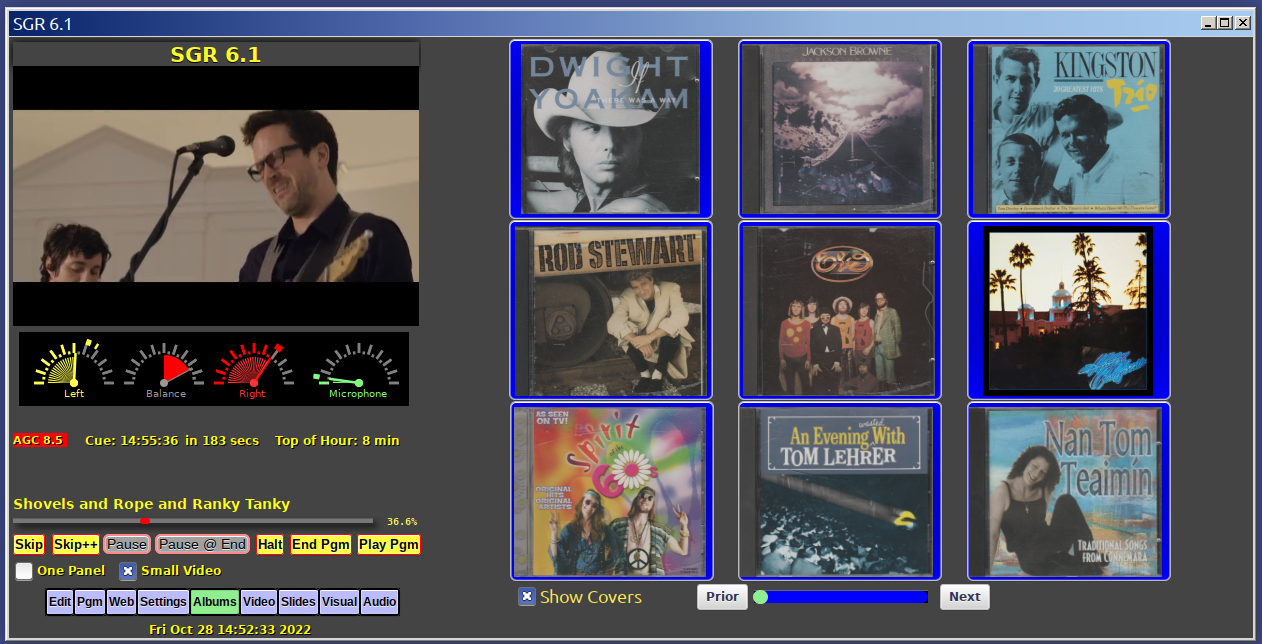Viewport: 1262px width, 644px height.
Task: Click Pause @ End button
Action: [x=203, y=545]
